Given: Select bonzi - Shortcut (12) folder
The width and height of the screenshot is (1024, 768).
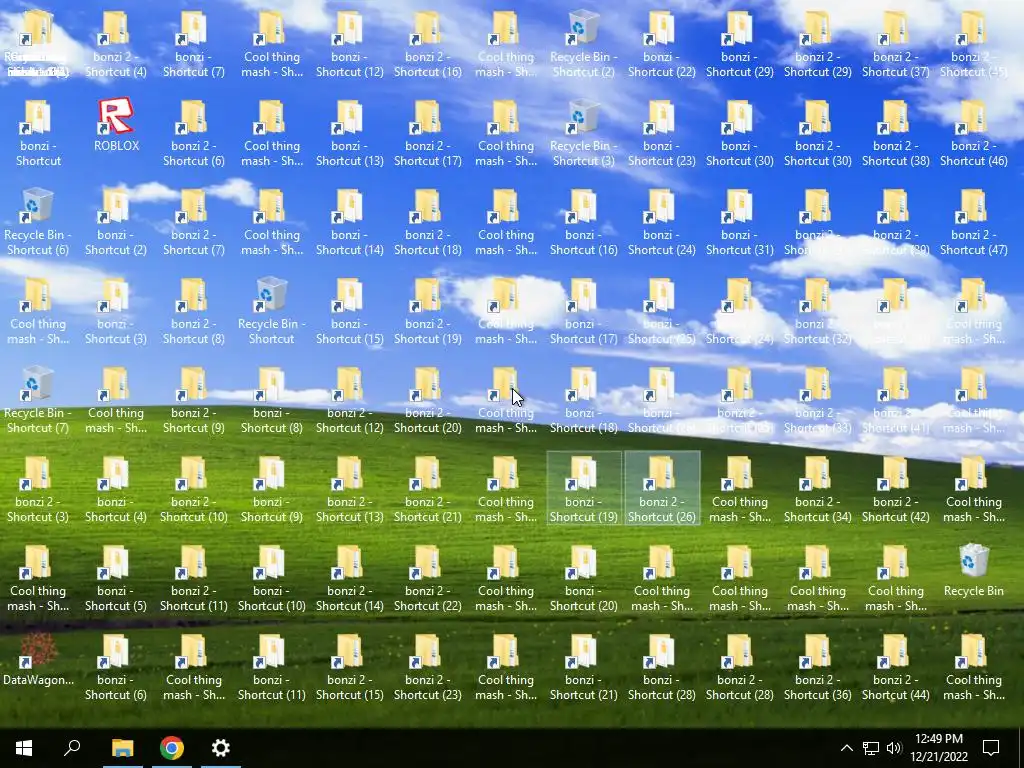Looking at the screenshot, I should (349, 44).
